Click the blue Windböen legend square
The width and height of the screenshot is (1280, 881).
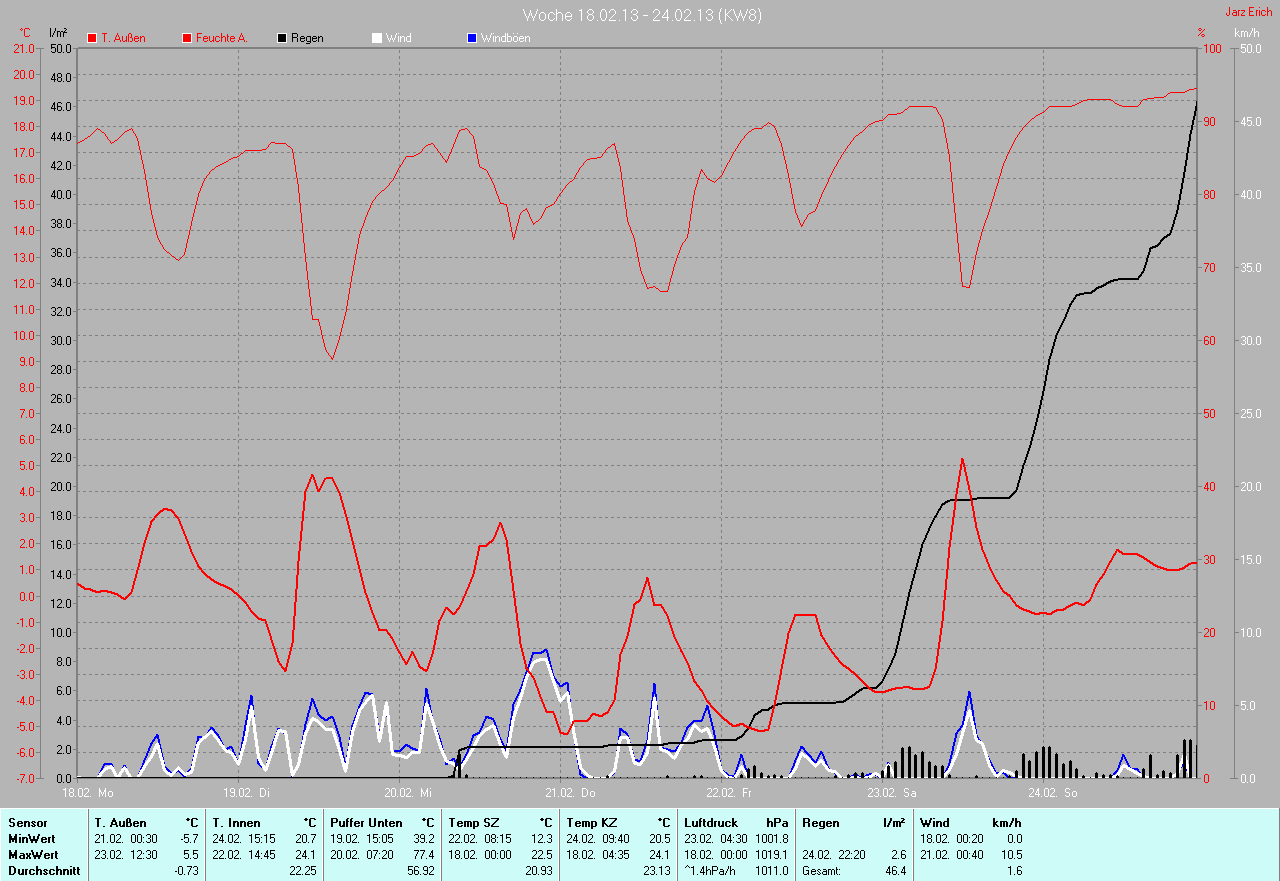[x=472, y=38]
